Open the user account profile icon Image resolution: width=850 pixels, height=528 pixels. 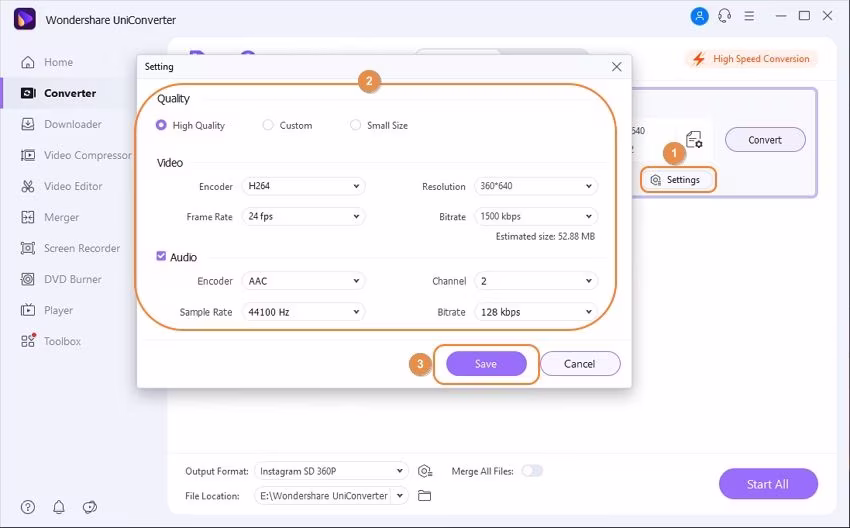(699, 16)
